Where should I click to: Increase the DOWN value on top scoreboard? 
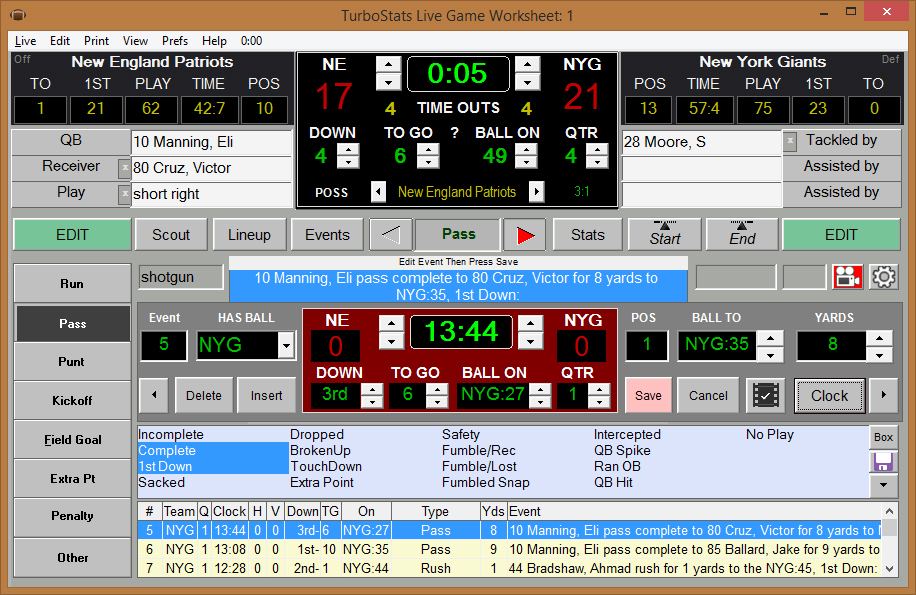pyautogui.click(x=348, y=149)
